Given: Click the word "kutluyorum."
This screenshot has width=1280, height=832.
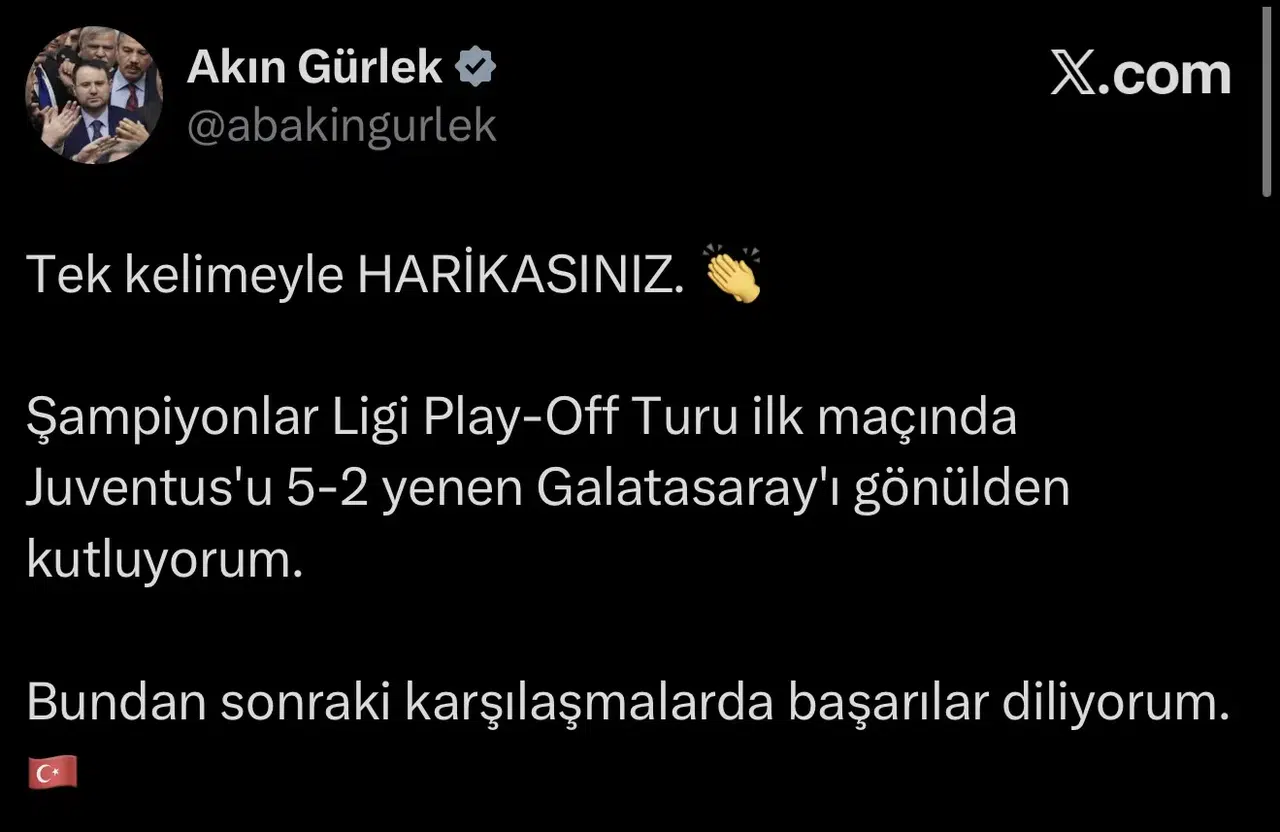Looking at the screenshot, I should pyautogui.click(x=164, y=561).
